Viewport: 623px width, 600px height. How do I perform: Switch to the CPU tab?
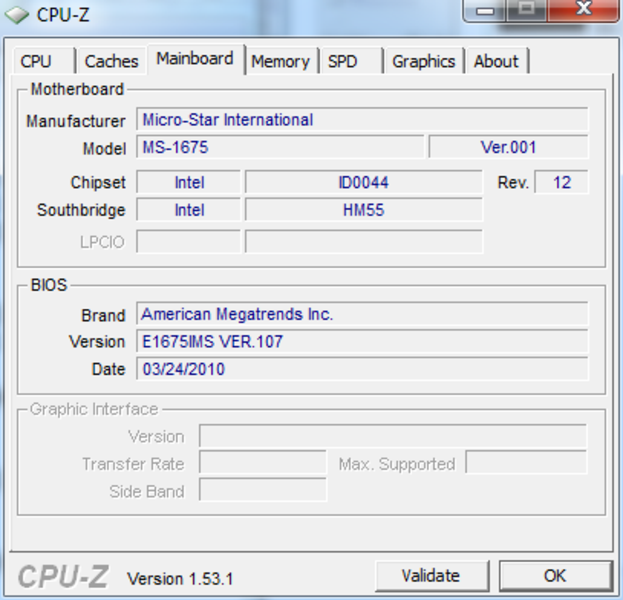[44, 61]
